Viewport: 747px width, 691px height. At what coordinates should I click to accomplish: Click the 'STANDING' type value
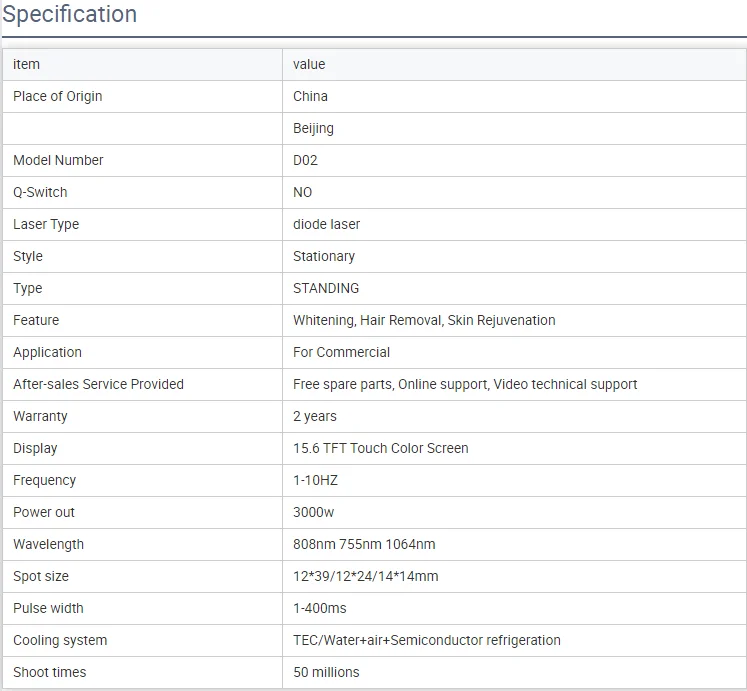tap(326, 288)
